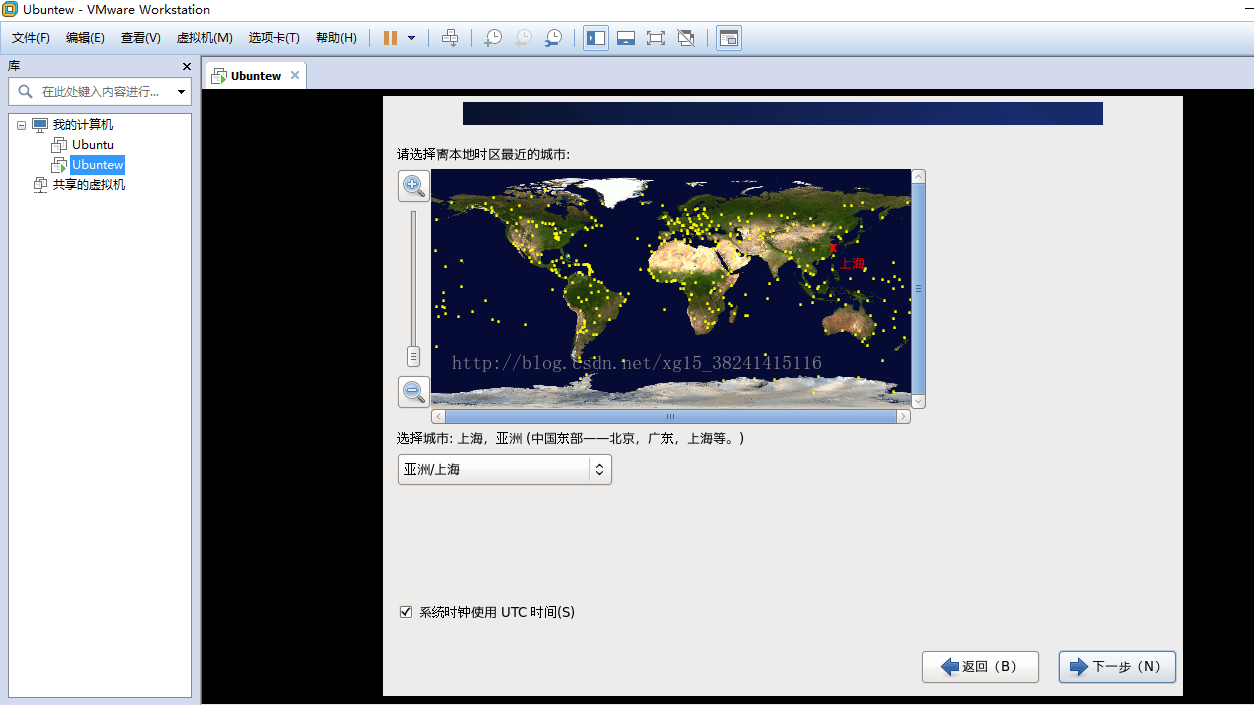Open the 虚拟机(M) menu
Screen dimensions: 1254x705
tap(205, 38)
